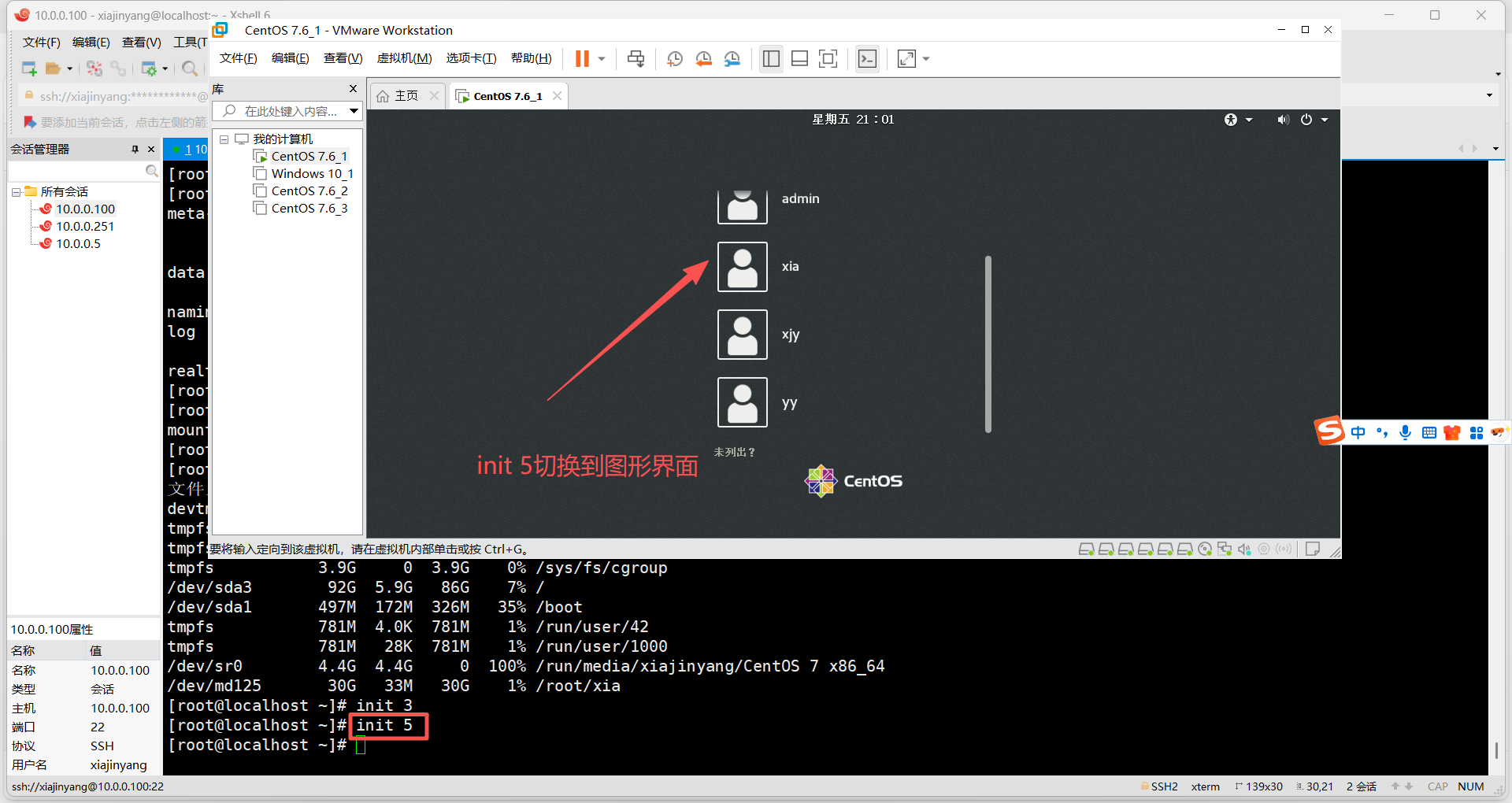Close the 主页 tab
Viewport: 1512px width, 803px height.
click(434, 96)
